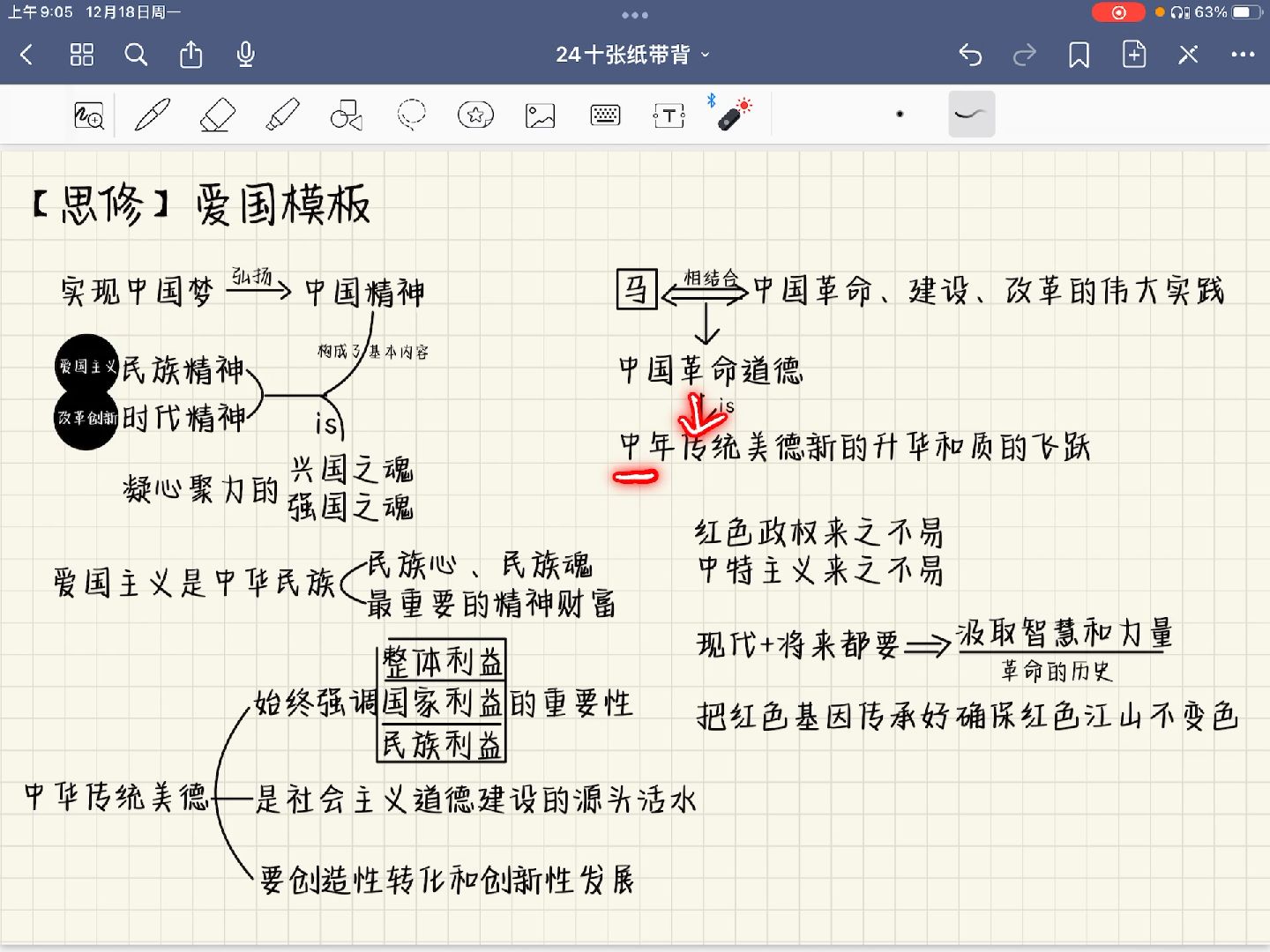Tap the red screen recording indicator
Viewport: 1270px width, 952px height.
click(1118, 12)
